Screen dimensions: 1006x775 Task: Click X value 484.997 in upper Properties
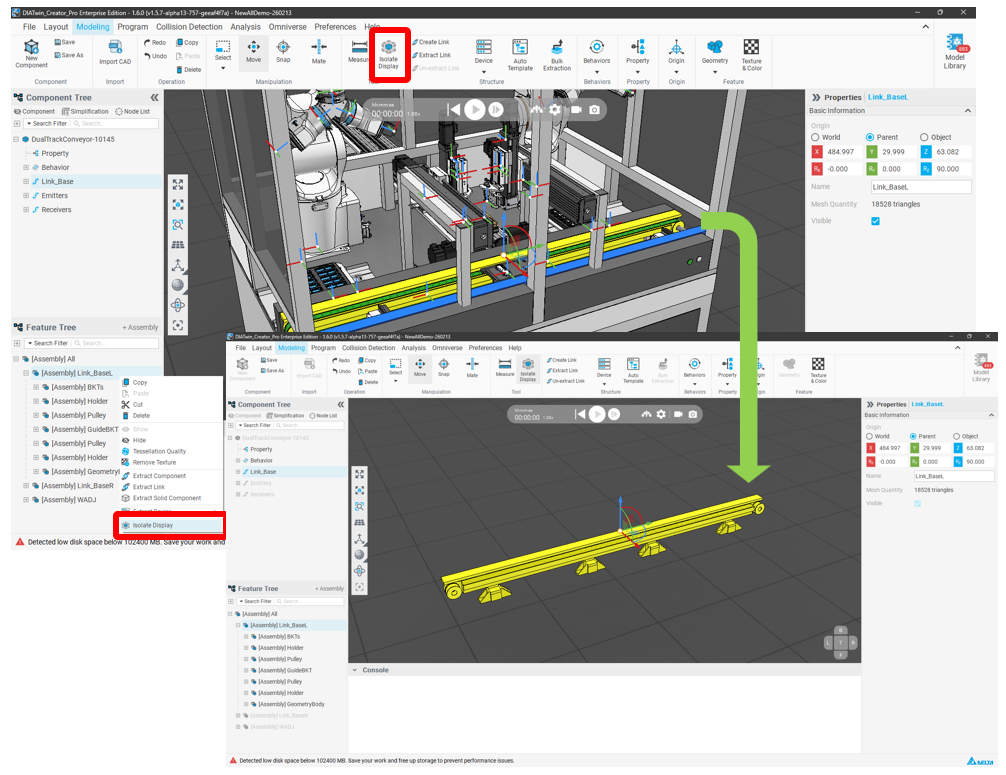click(x=840, y=152)
